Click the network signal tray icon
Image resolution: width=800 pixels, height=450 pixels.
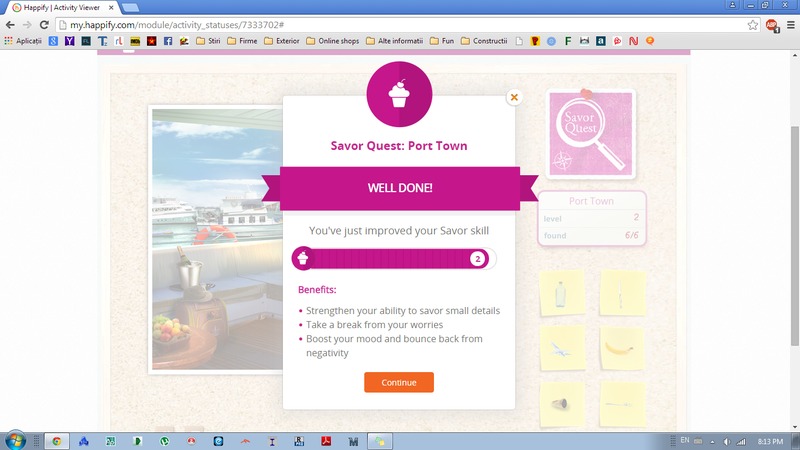[x=741, y=442]
